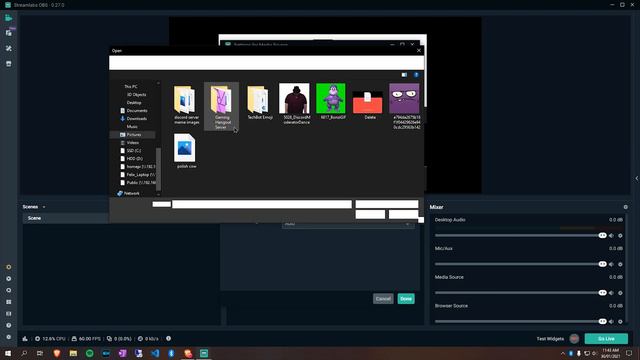The height and width of the screenshot is (360, 640).
Task: Adjust Mic/Aux volume slider
Action: pyautogui.click(x=520, y=264)
